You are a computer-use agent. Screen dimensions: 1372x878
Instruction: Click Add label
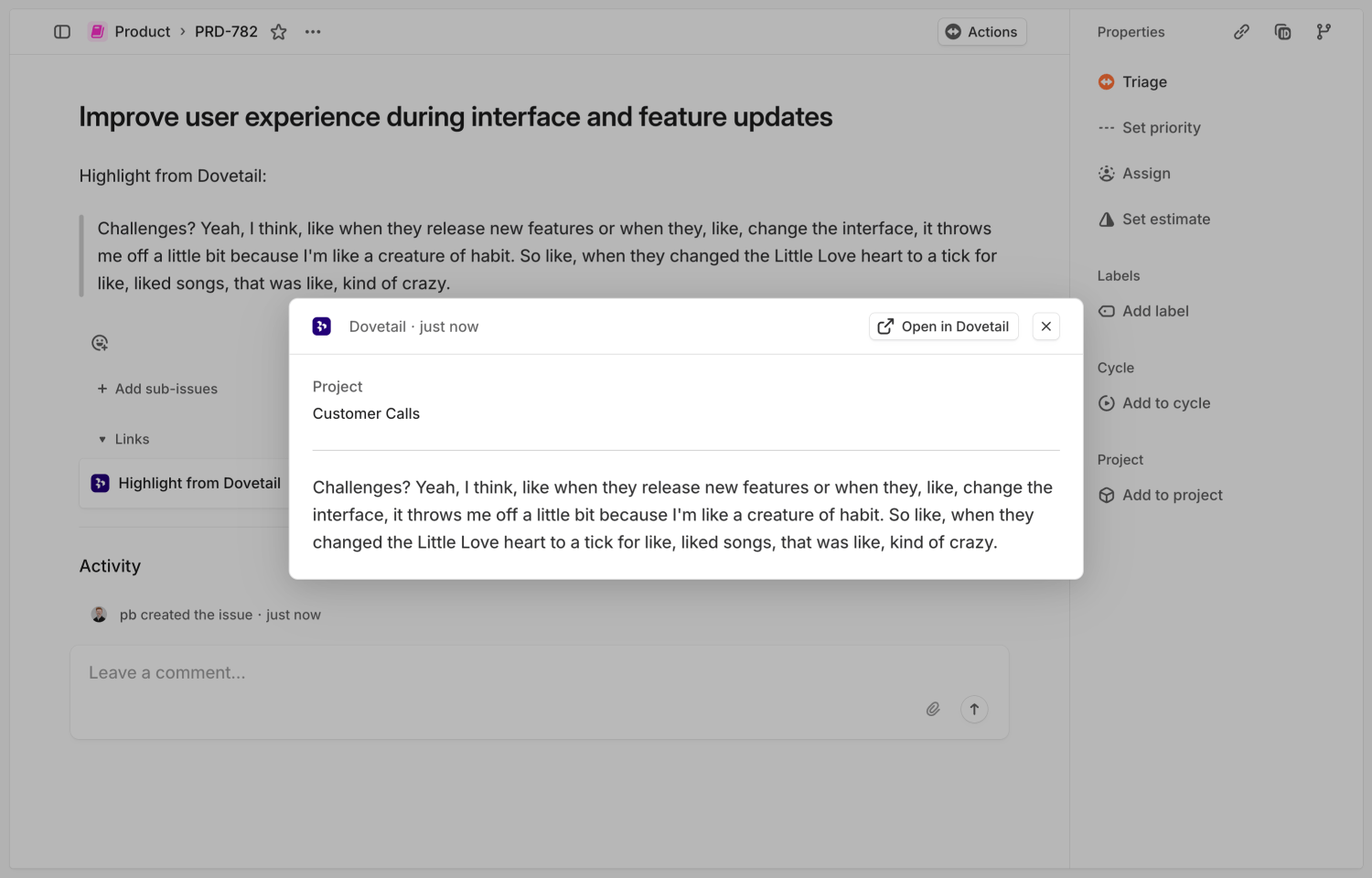pos(1143,311)
